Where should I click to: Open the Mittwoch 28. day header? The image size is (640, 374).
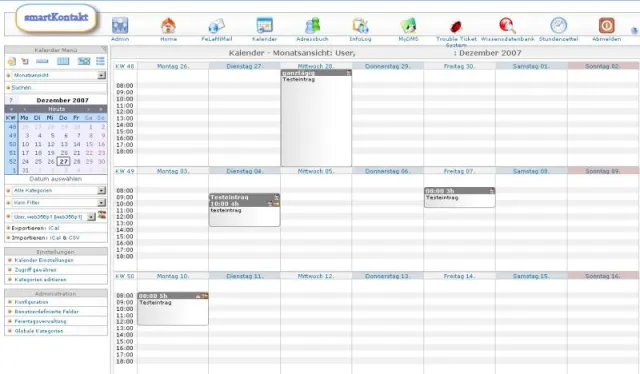point(316,66)
